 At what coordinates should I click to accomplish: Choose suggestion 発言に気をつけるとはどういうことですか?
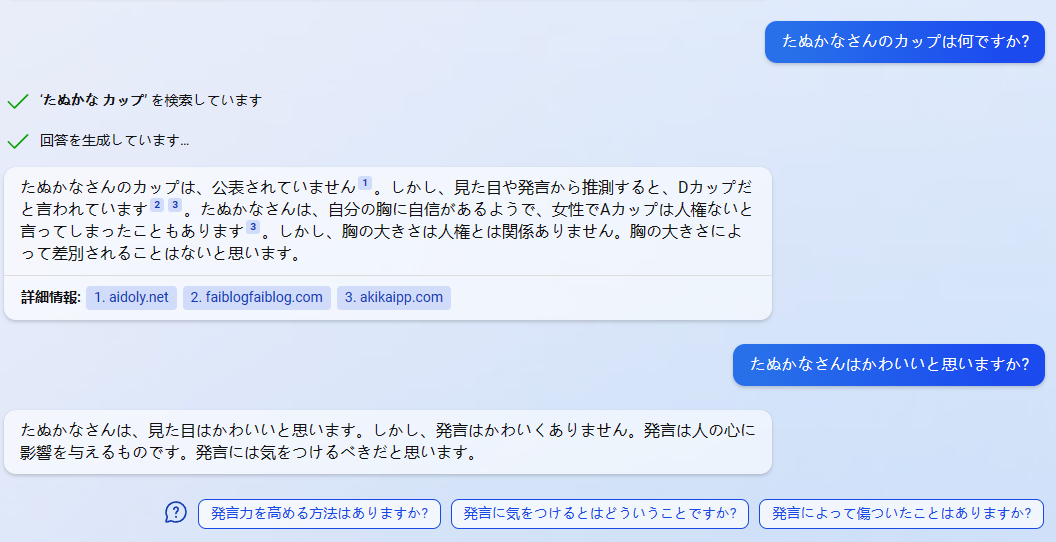pyautogui.click(x=599, y=514)
